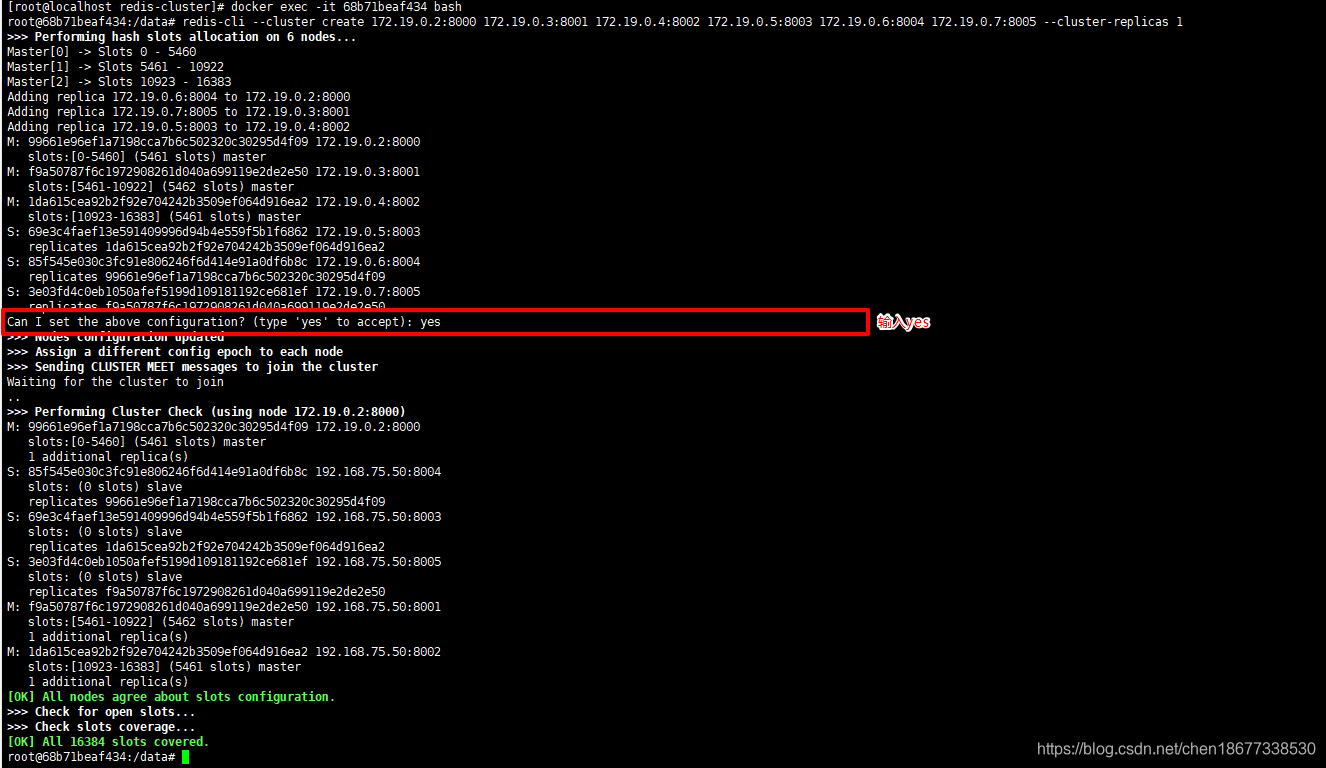
Task: Click the master line ending 192.168.75.50:8001
Action: point(224,607)
